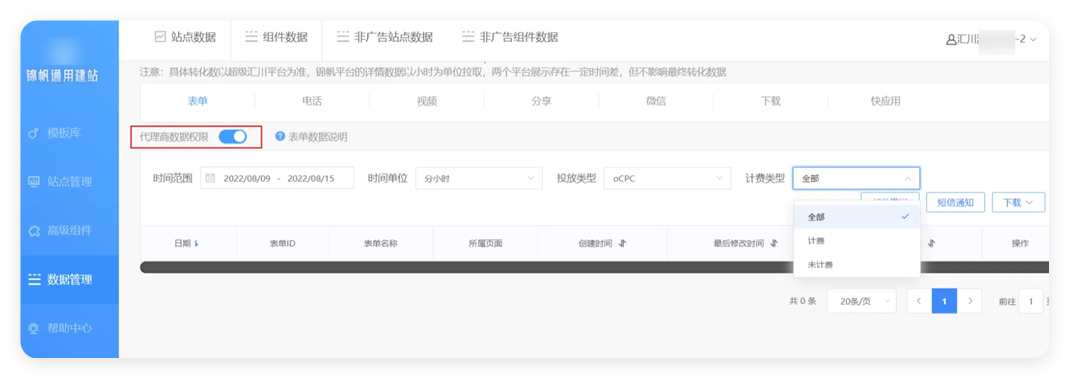The image size is (1069, 378).
Task: Open the 下载 button dropdown
Action: click(x=1018, y=202)
